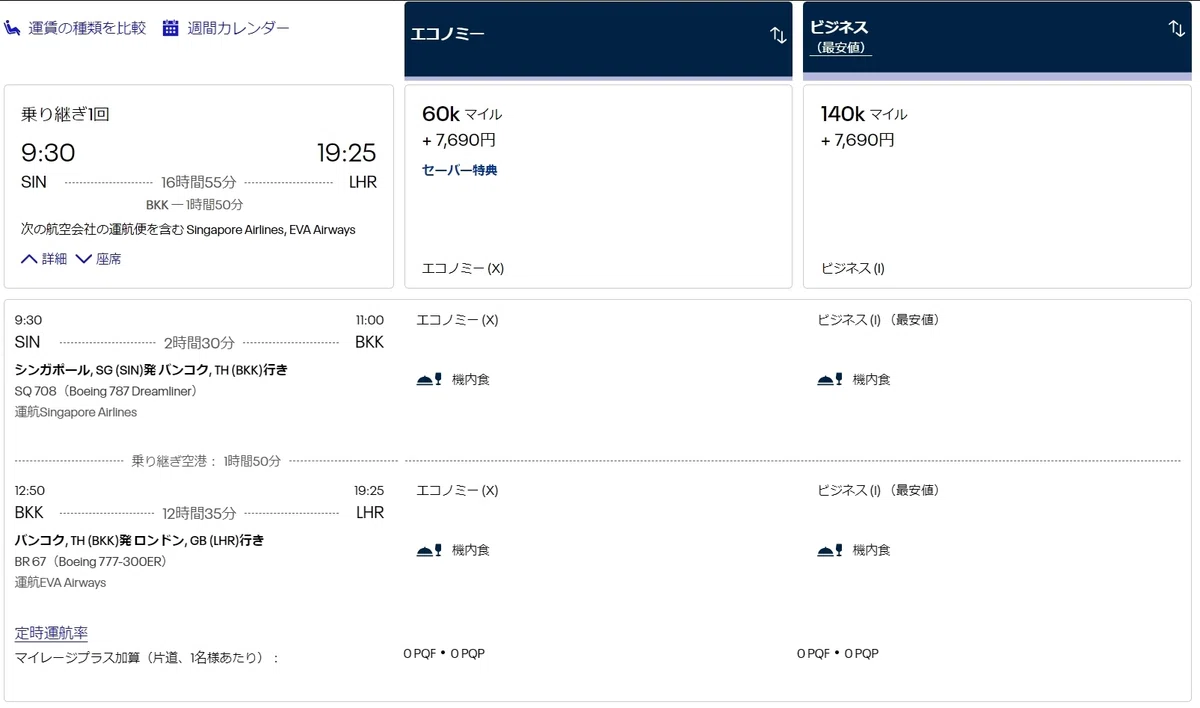The height and width of the screenshot is (708, 1200).
Task: Open the 定時運航率 on-time performance link
Action: tap(51, 633)
